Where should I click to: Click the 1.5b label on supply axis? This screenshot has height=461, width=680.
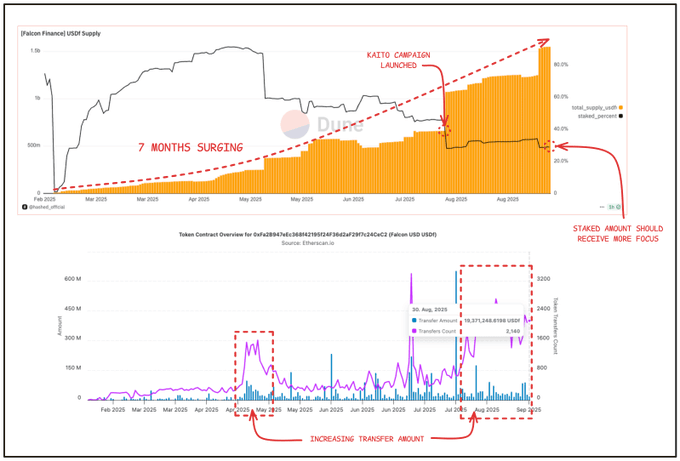[x=35, y=51]
